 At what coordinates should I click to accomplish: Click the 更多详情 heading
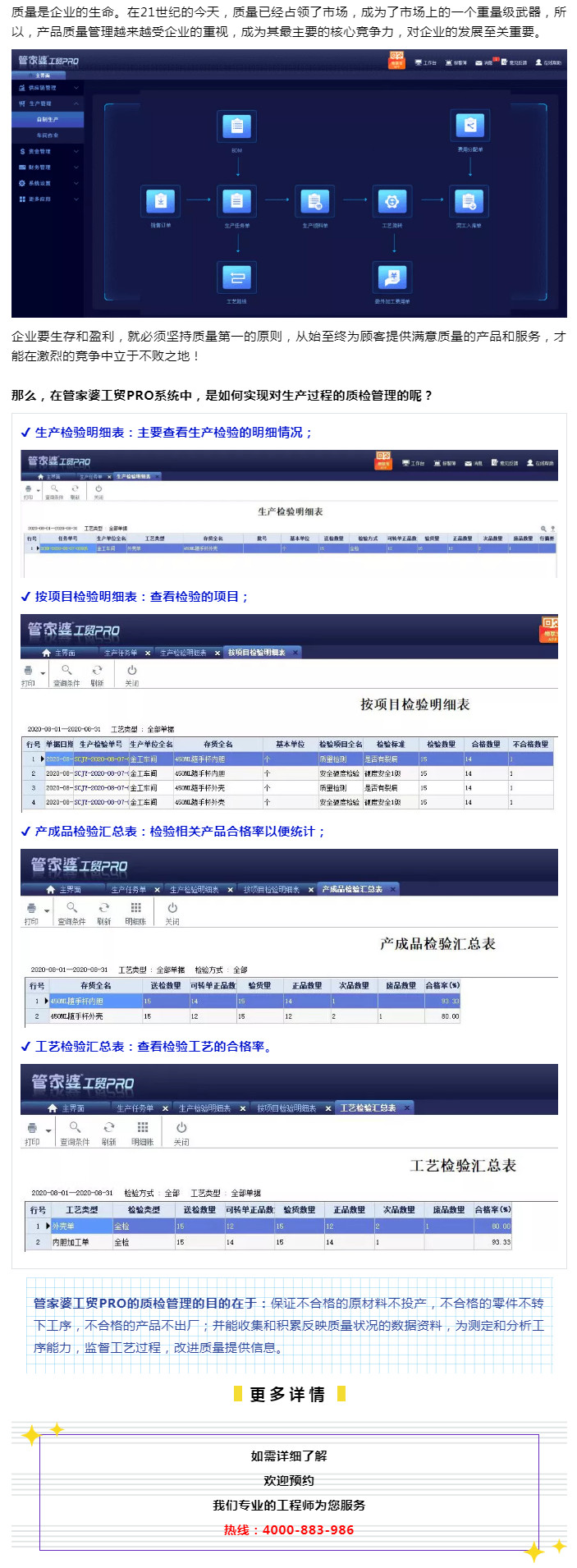288,1394
